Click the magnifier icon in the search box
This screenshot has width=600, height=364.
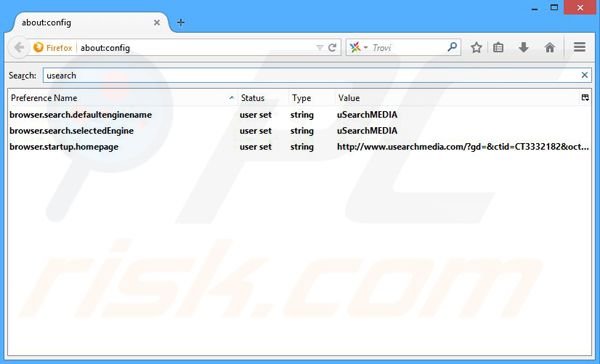452,47
